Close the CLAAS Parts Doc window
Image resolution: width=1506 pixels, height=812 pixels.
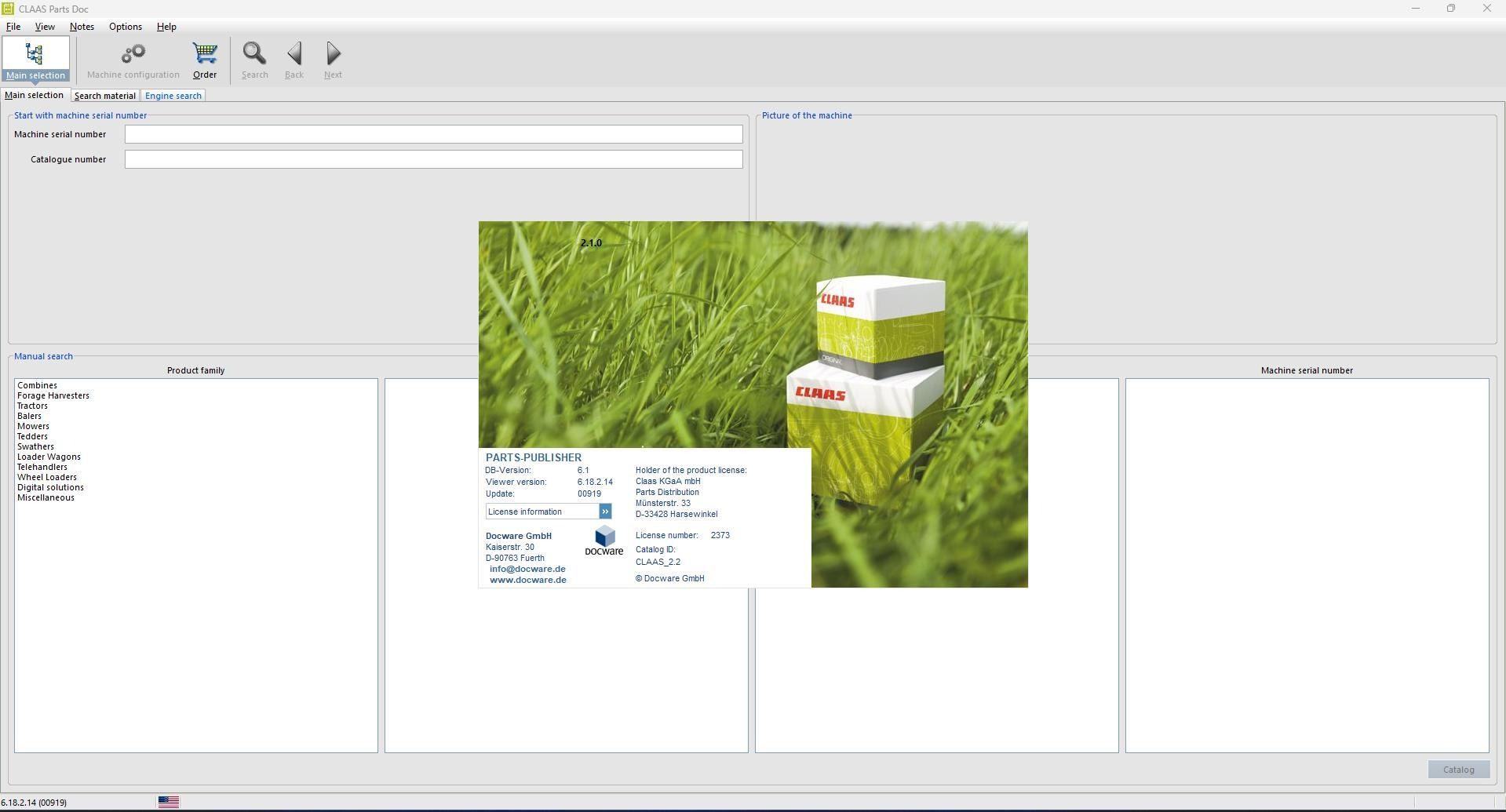pyautogui.click(x=1487, y=9)
